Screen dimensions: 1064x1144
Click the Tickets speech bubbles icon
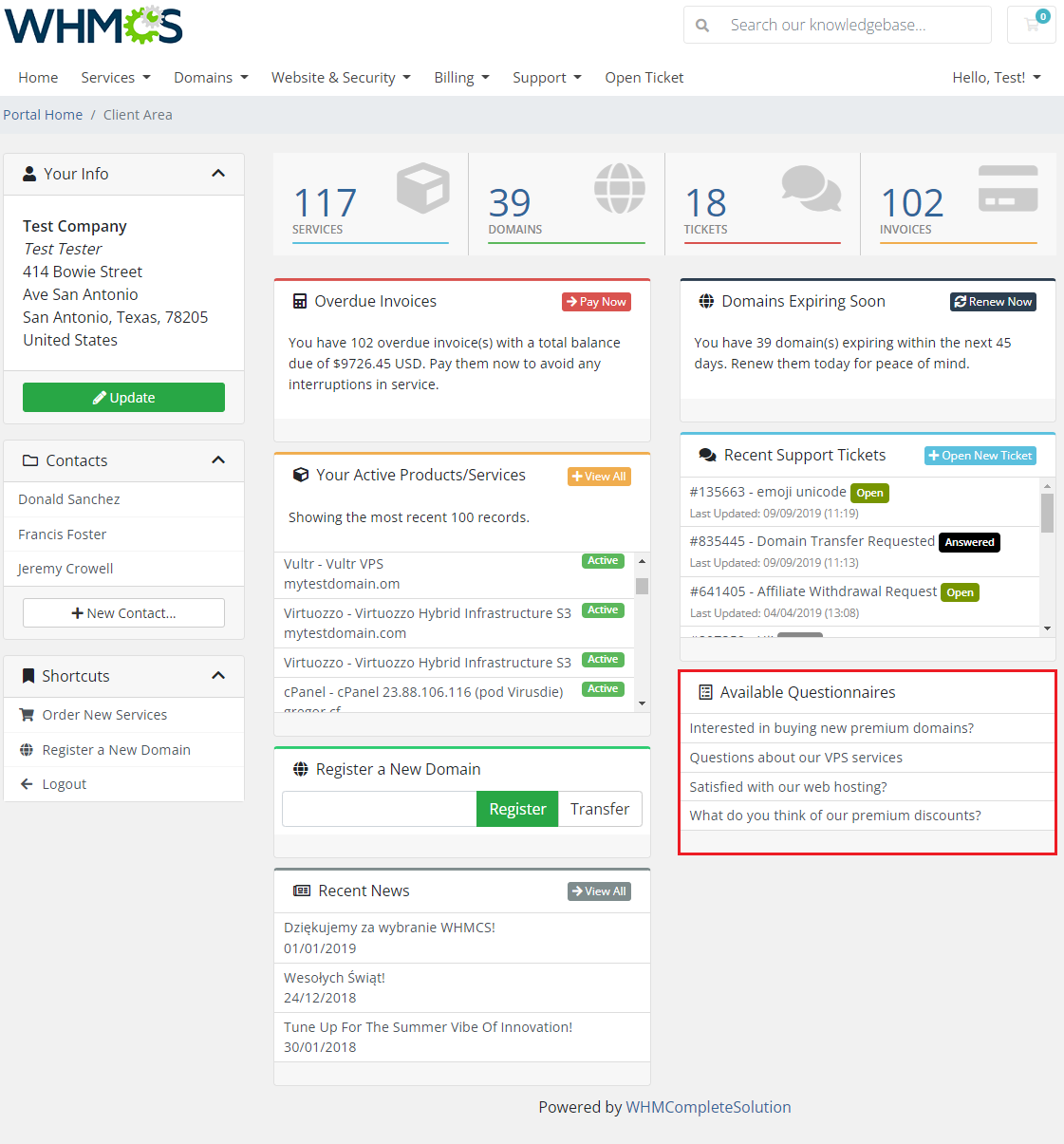812,188
